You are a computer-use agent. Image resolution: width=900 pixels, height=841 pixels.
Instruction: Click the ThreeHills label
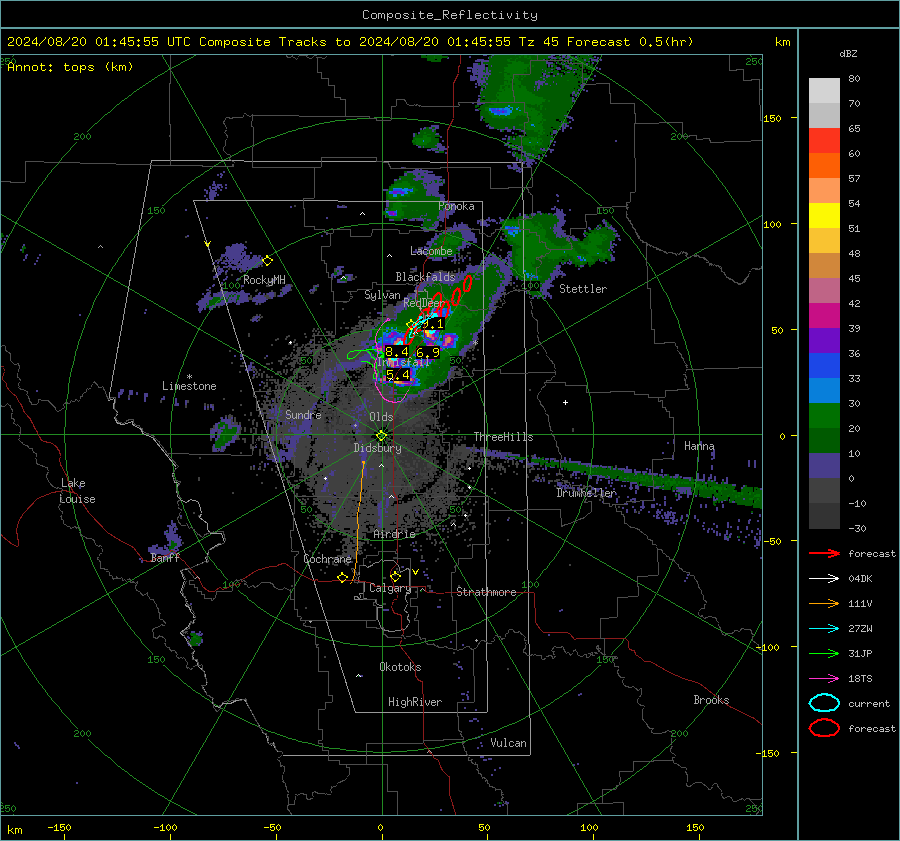[503, 437]
